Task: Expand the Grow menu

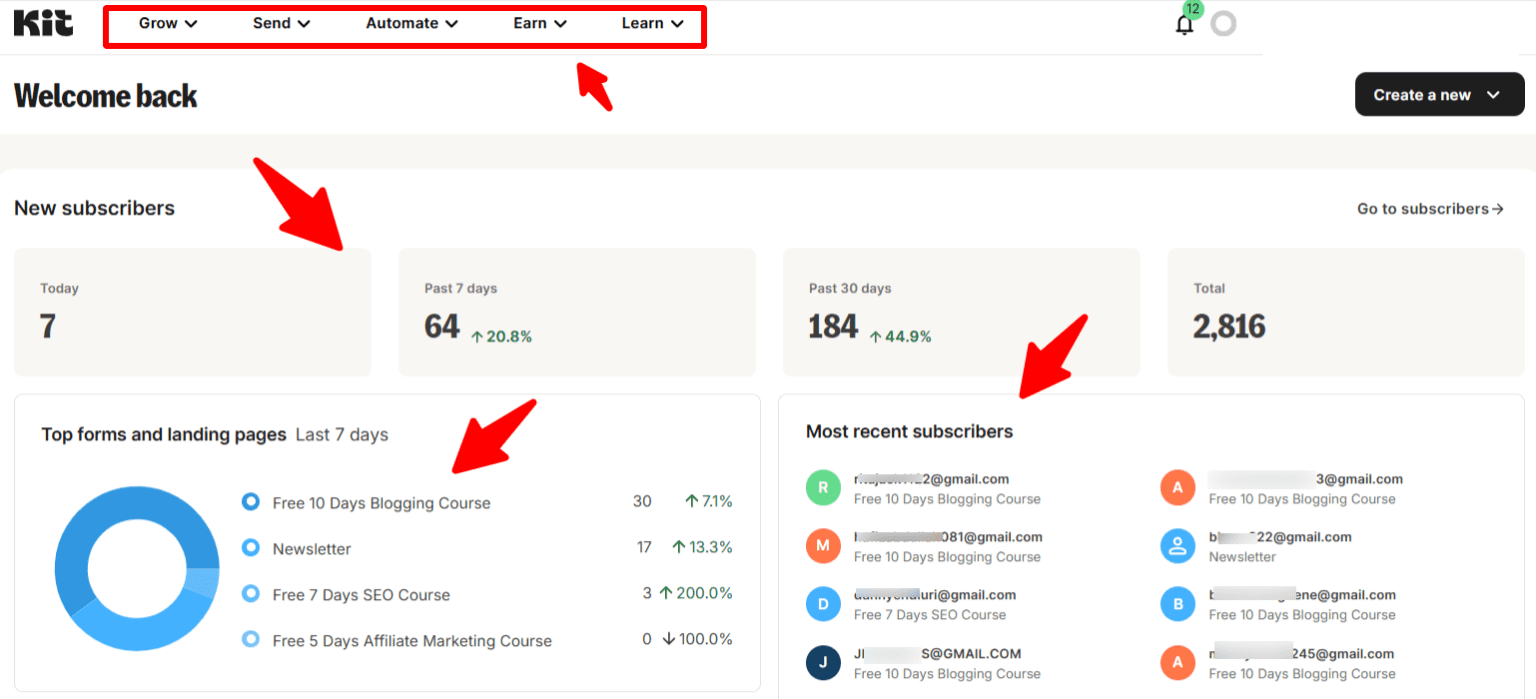Action: pyautogui.click(x=167, y=24)
